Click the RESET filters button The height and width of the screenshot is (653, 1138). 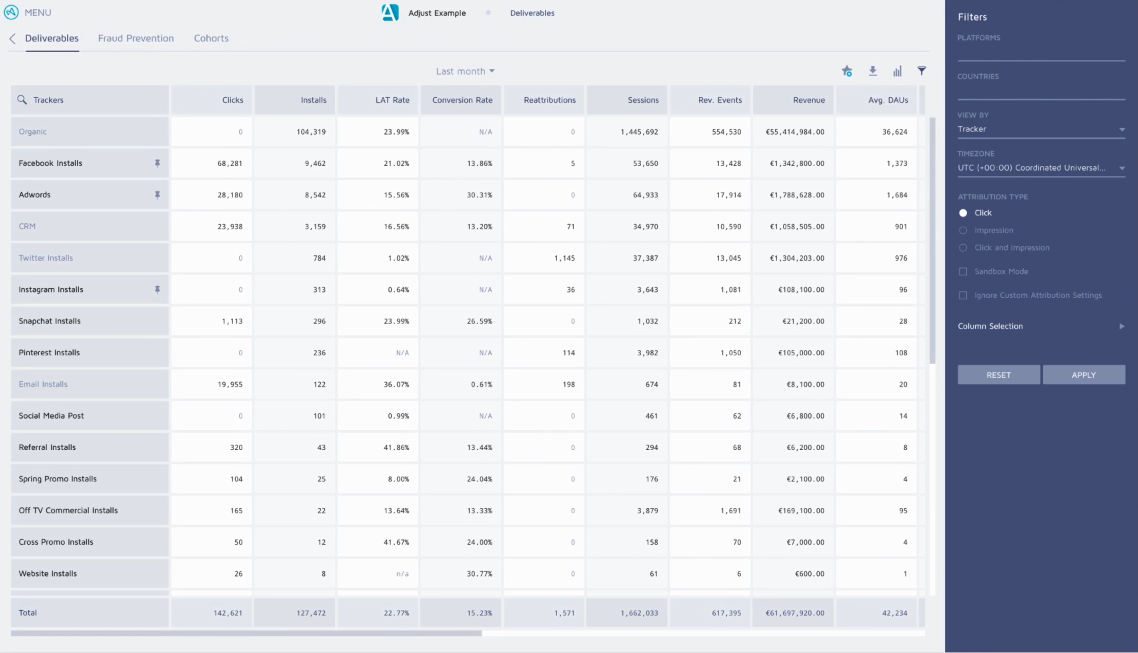click(x=998, y=375)
